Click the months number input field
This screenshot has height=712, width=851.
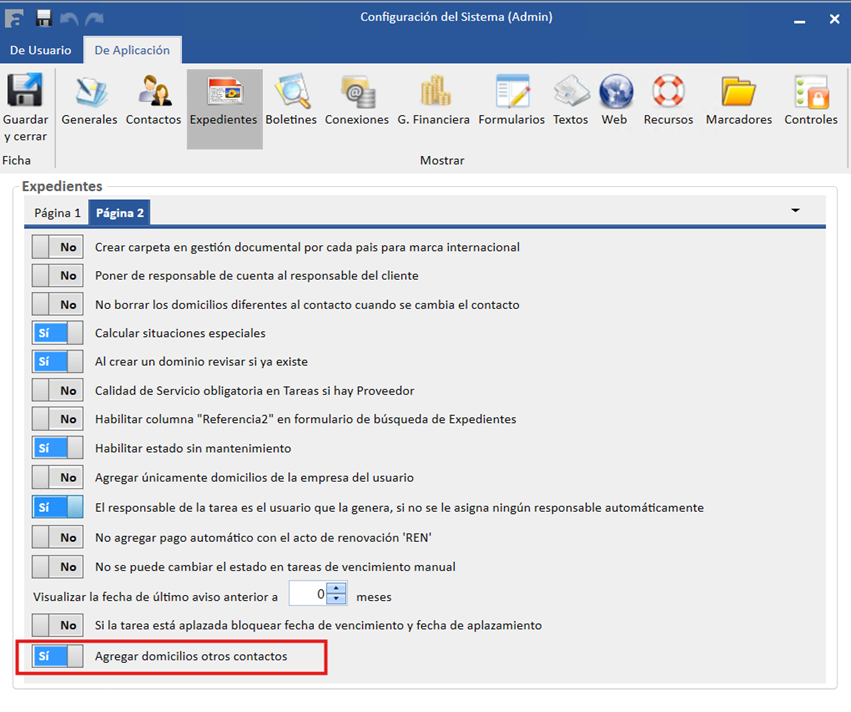[308, 594]
